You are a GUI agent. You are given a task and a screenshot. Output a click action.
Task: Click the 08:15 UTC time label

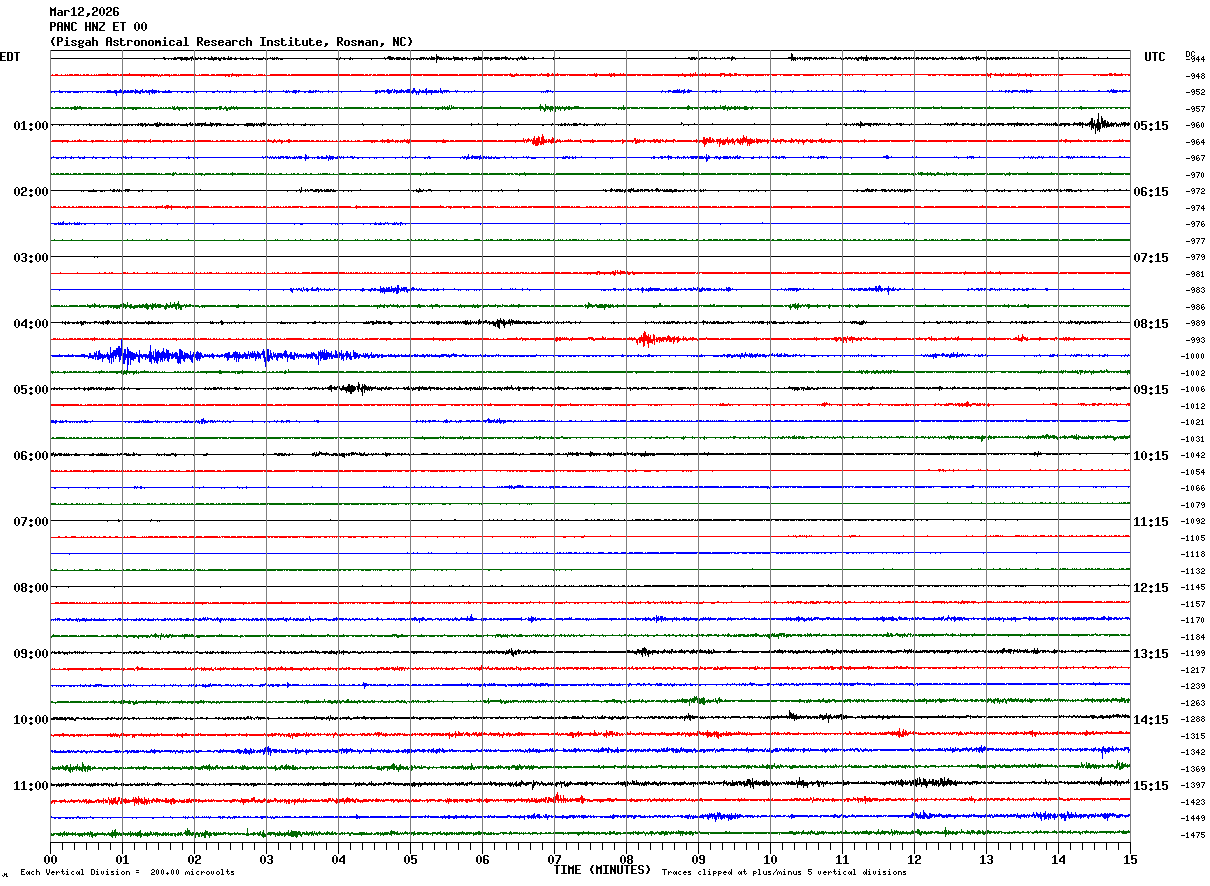(x=1152, y=324)
